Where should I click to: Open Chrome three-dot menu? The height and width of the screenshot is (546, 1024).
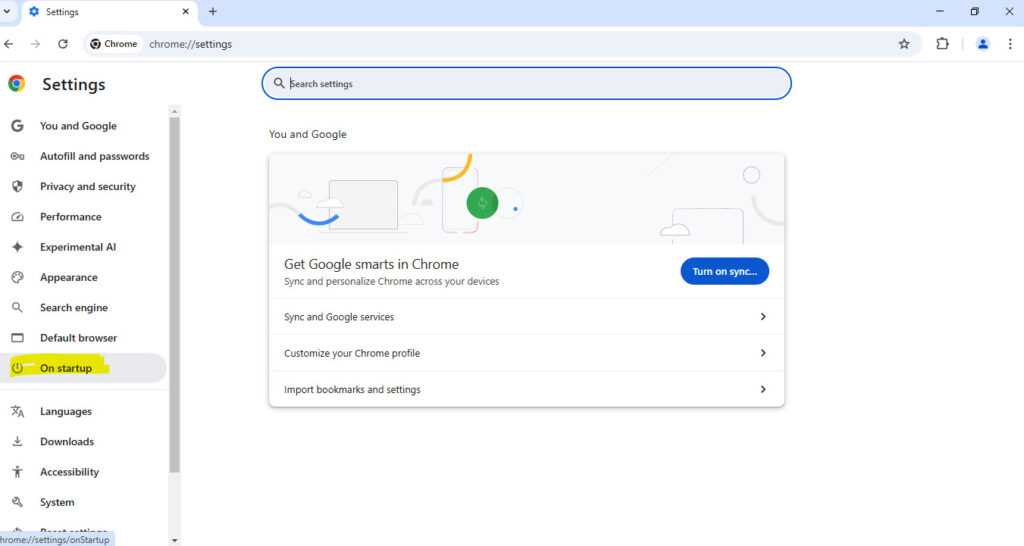coord(1010,44)
